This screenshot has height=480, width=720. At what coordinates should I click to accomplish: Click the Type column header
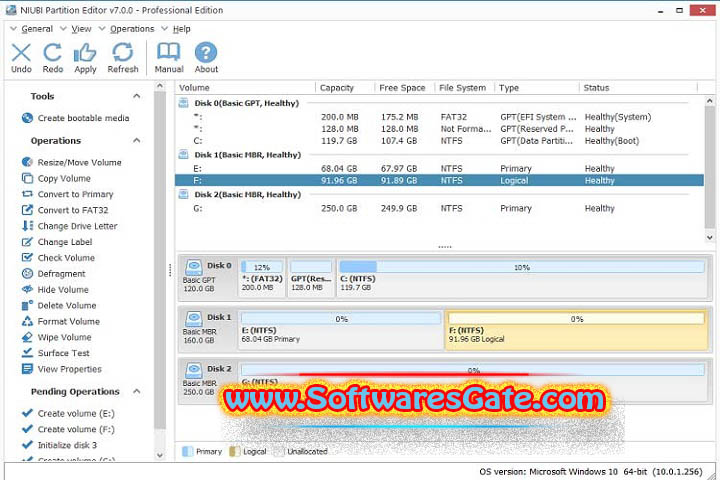(x=536, y=88)
